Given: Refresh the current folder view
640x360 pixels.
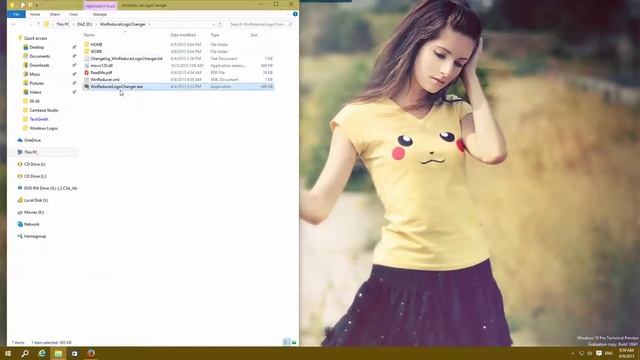Looking at the screenshot, I should click(x=220, y=24).
